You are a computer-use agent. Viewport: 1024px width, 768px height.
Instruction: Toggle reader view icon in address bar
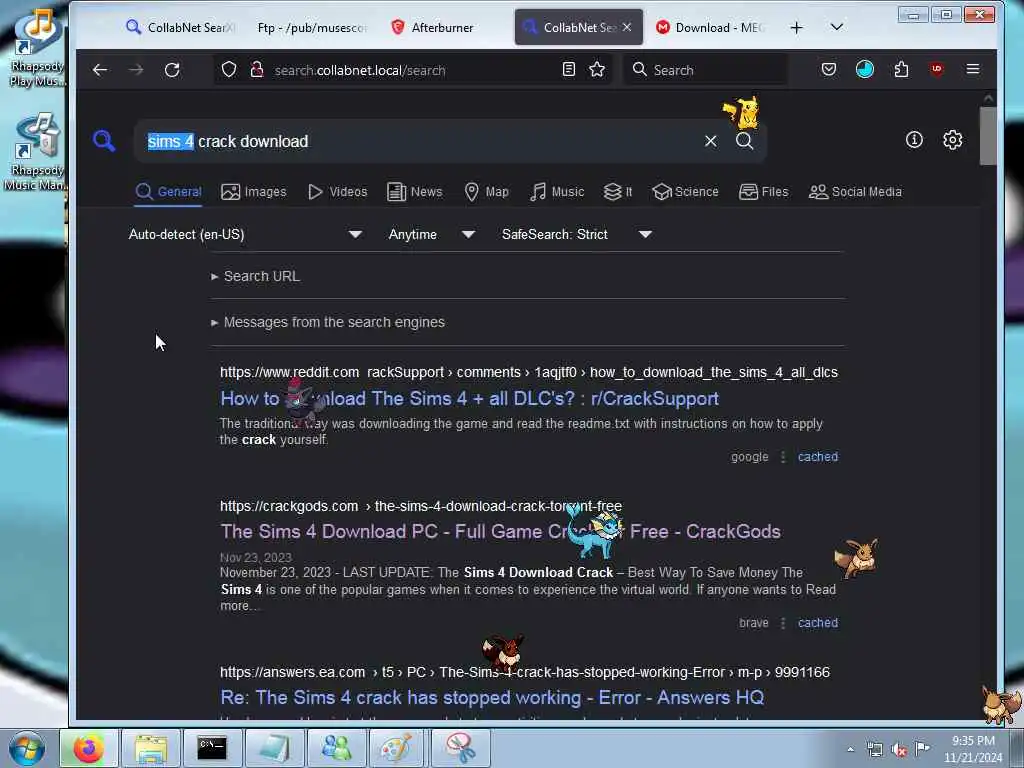(x=569, y=69)
